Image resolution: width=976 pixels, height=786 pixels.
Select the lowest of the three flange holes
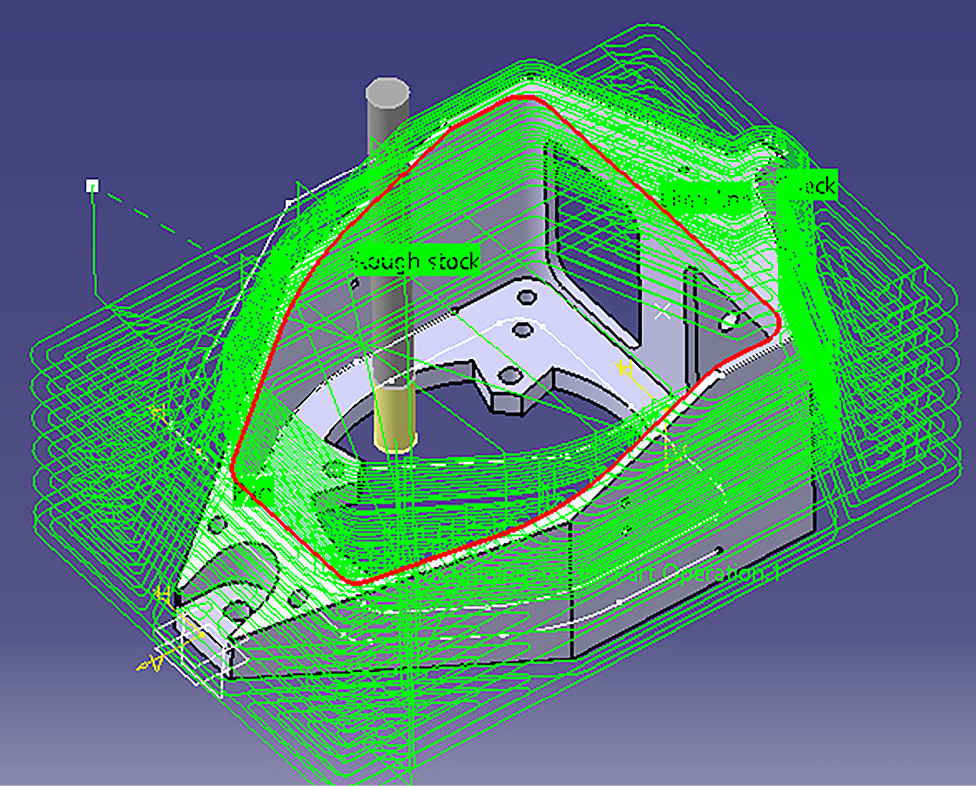(x=509, y=375)
